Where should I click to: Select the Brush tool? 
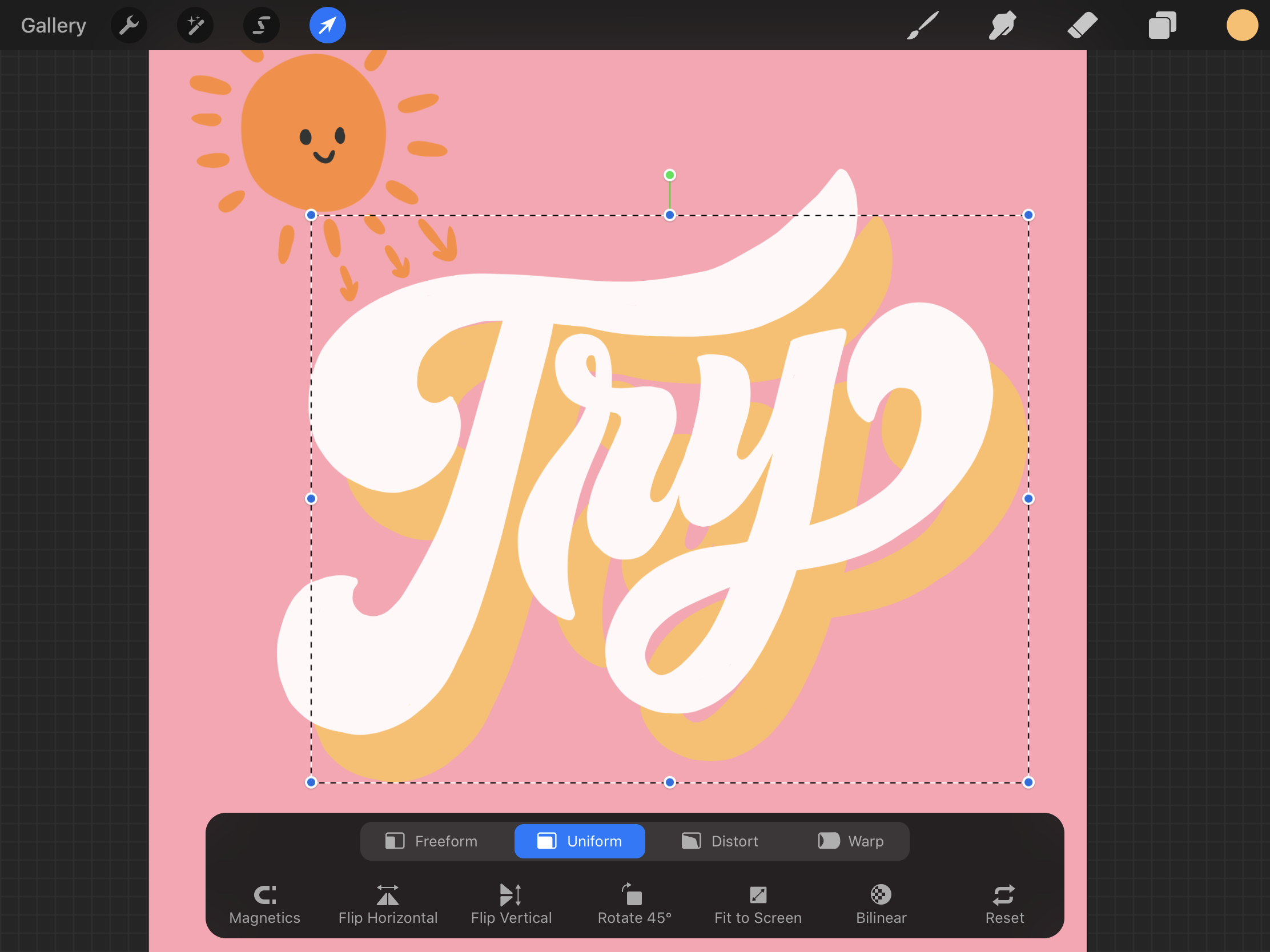pyautogui.click(x=923, y=25)
